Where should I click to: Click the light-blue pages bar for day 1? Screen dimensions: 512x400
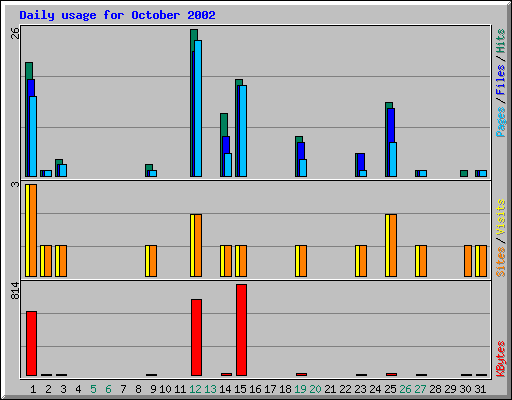point(33,137)
